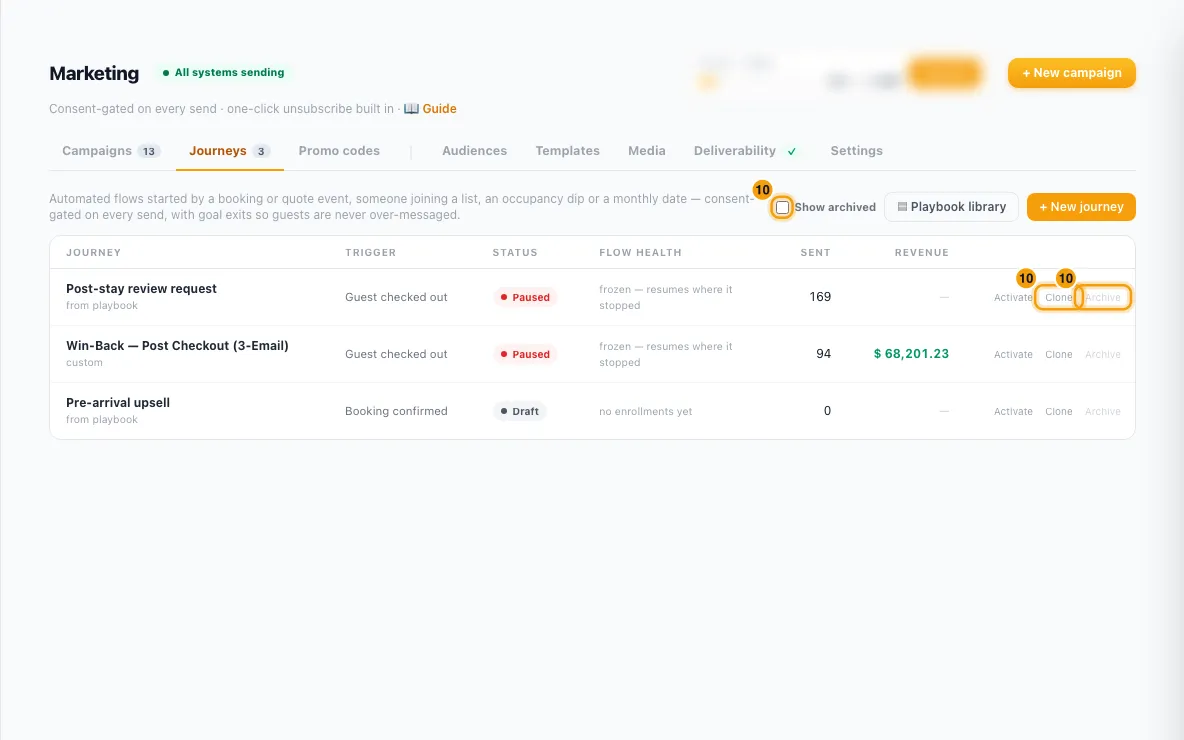Click the Marketing page heading

[94, 73]
